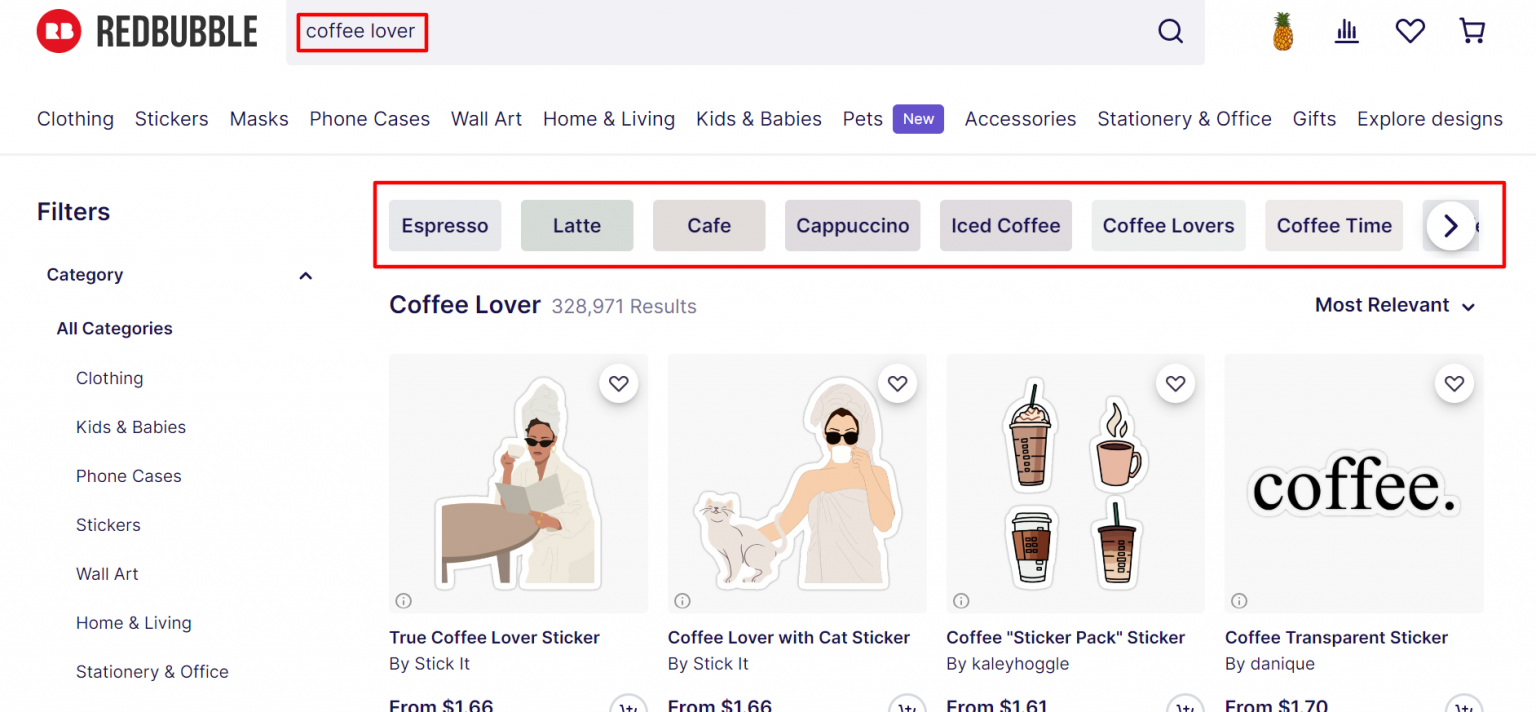
Task: Favorite the Coffee Lover with Cat Sticker
Action: [896, 383]
